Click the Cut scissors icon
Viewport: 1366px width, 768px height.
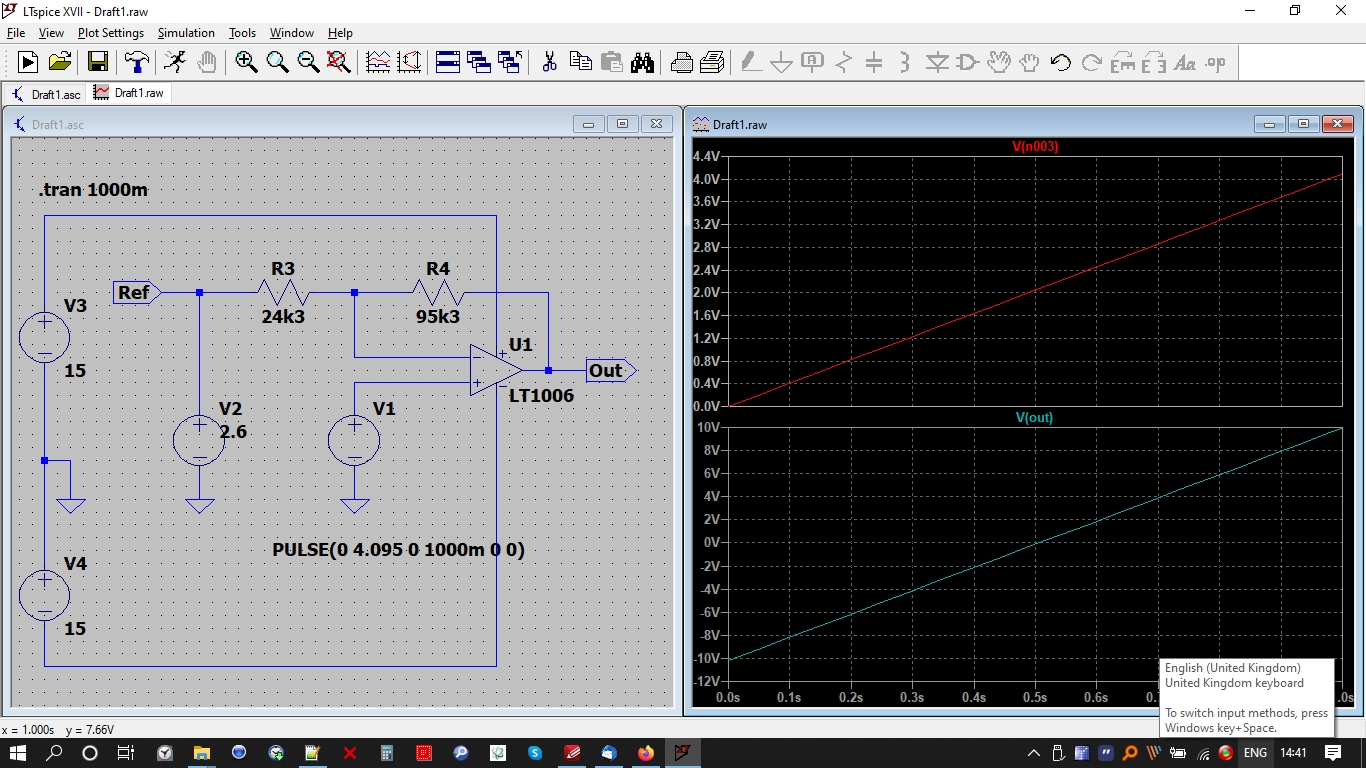pyautogui.click(x=549, y=62)
